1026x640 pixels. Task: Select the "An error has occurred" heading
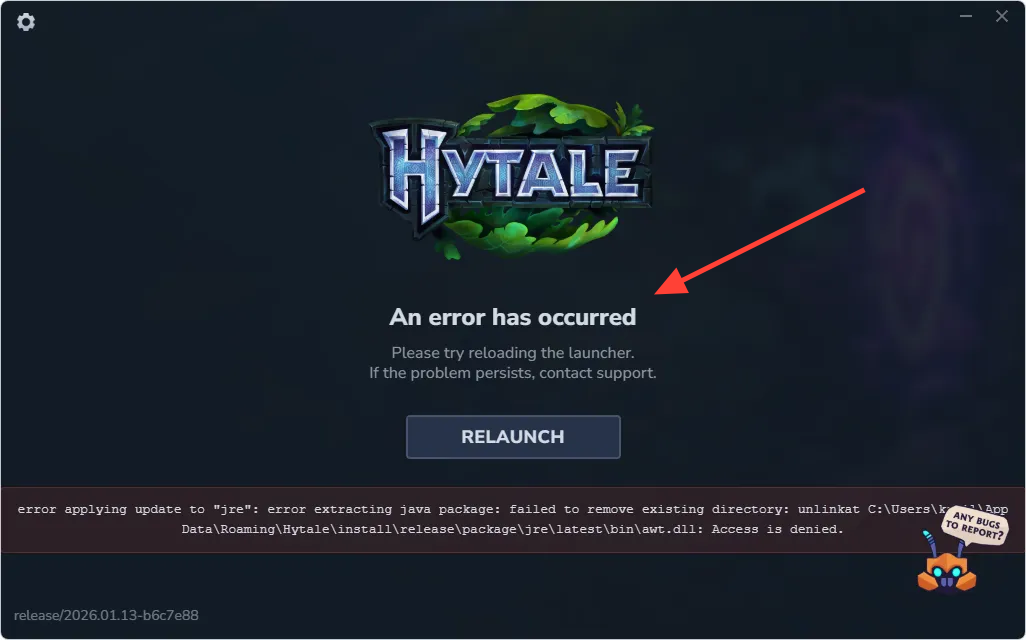pyautogui.click(x=513, y=317)
